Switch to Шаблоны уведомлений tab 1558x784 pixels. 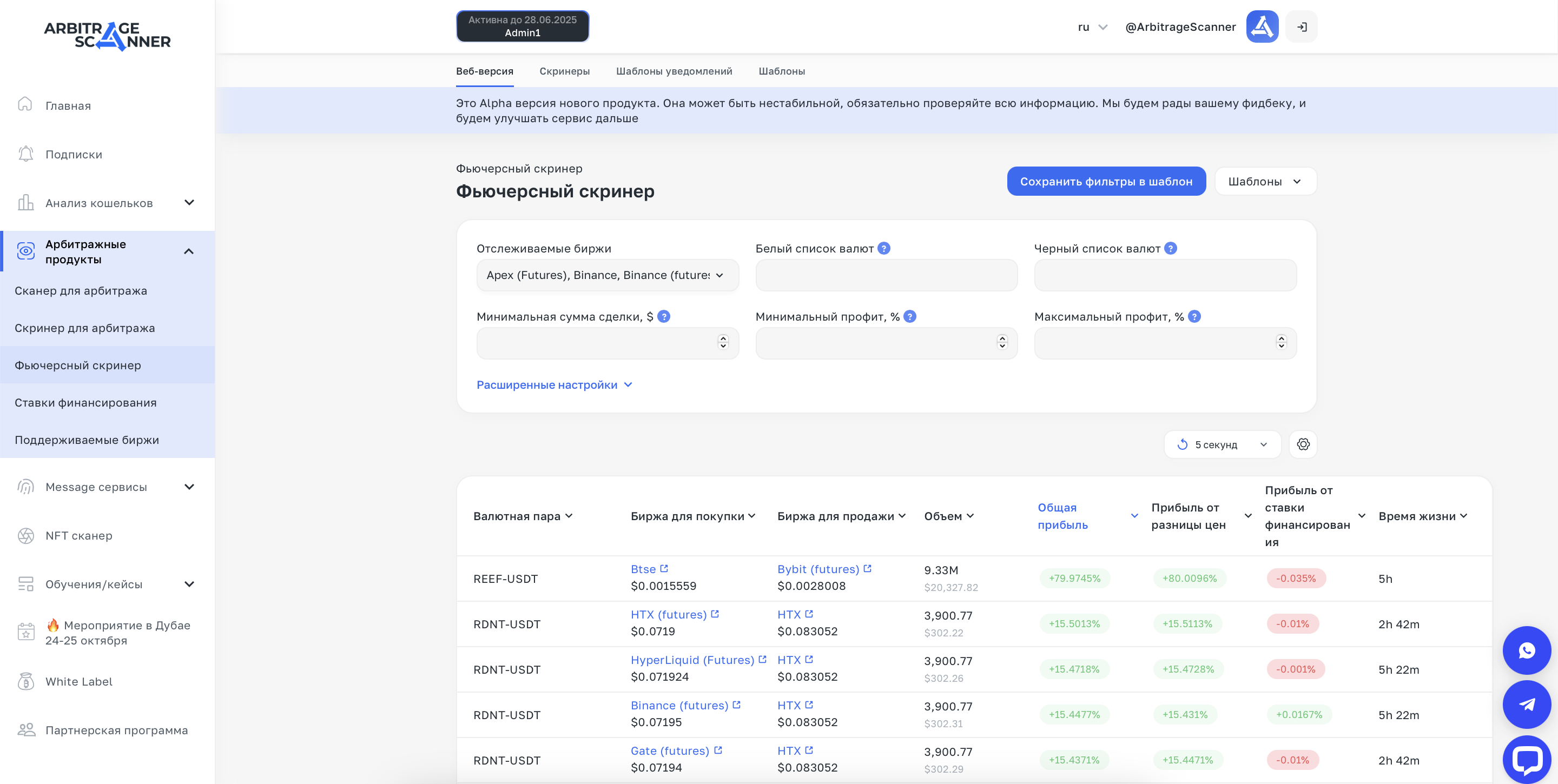point(674,71)
